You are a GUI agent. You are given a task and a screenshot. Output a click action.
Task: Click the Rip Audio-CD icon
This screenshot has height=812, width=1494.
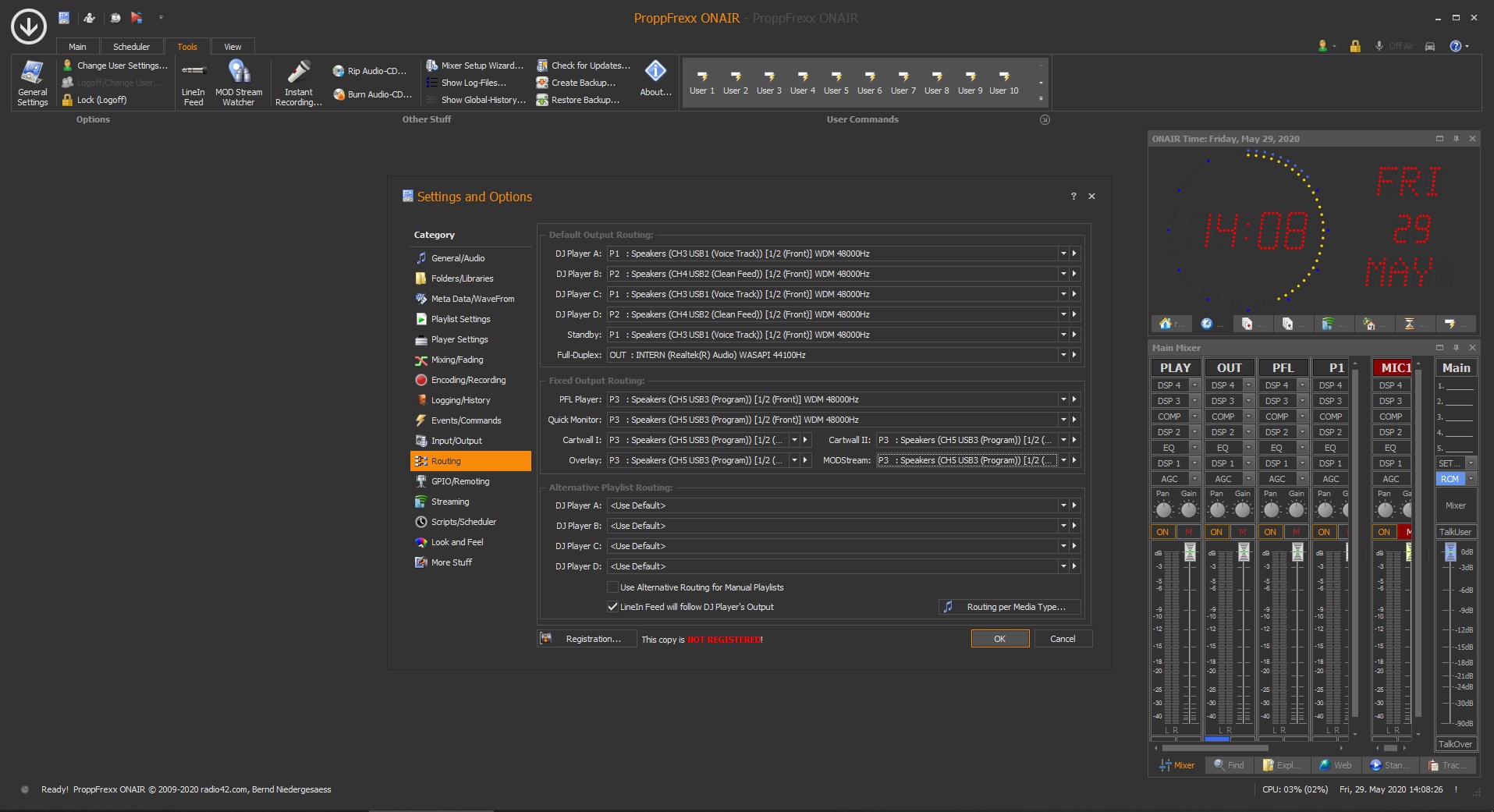[x=339, y=71]
